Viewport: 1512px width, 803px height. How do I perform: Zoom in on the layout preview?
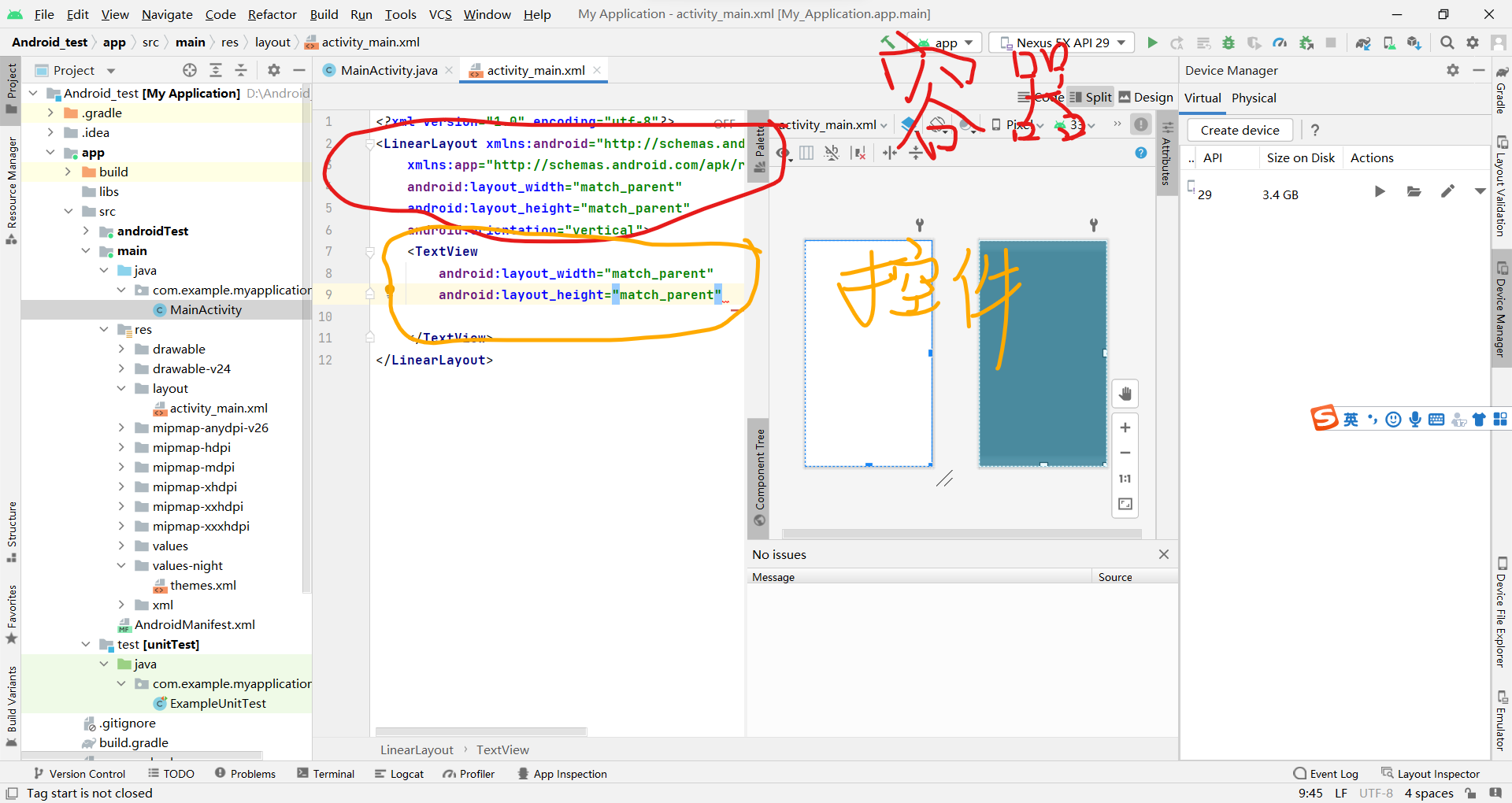(1125, 427)
